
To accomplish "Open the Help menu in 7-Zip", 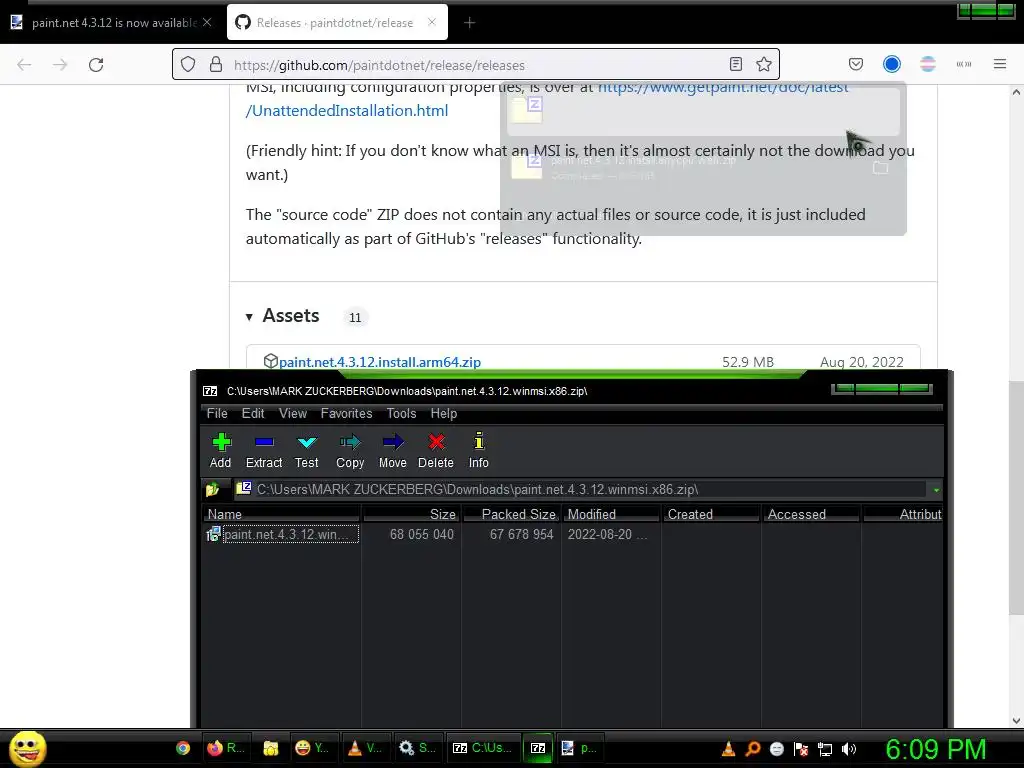I will coord(443,413).
